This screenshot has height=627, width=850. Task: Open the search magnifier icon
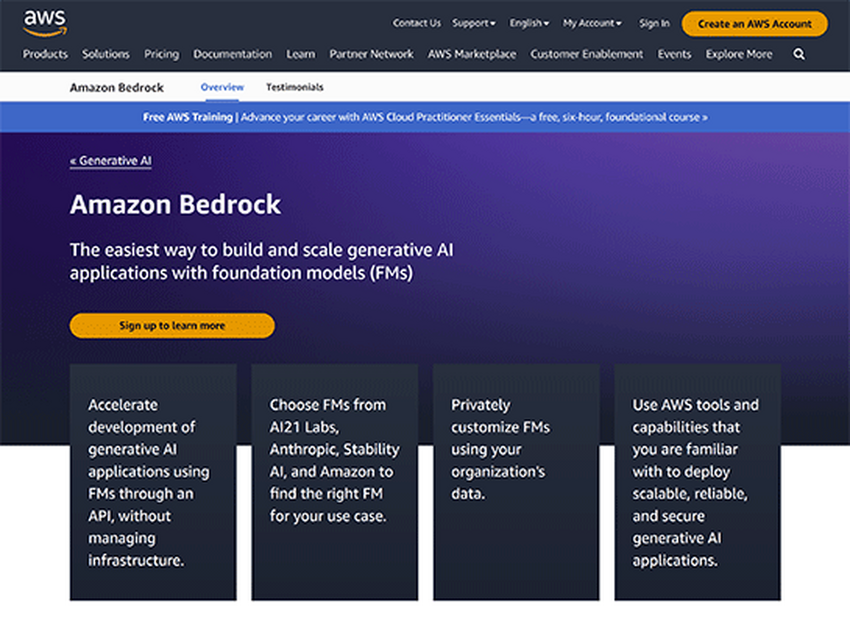tap(799, 54)
